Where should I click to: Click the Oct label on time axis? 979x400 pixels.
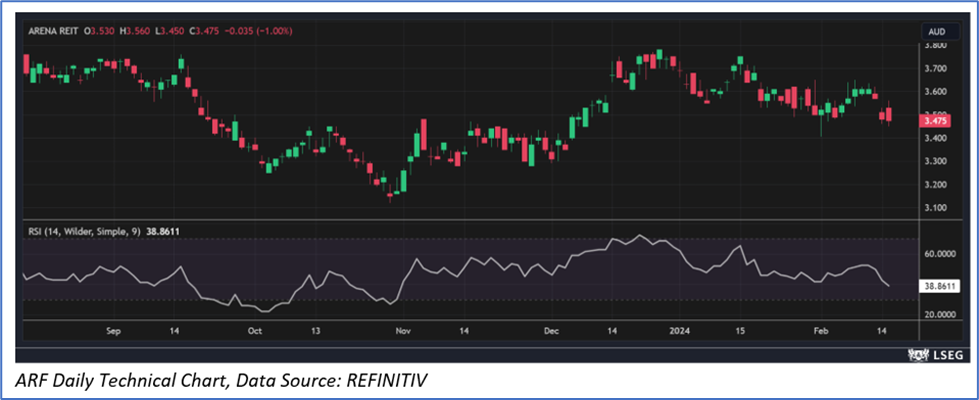[255, 329]
